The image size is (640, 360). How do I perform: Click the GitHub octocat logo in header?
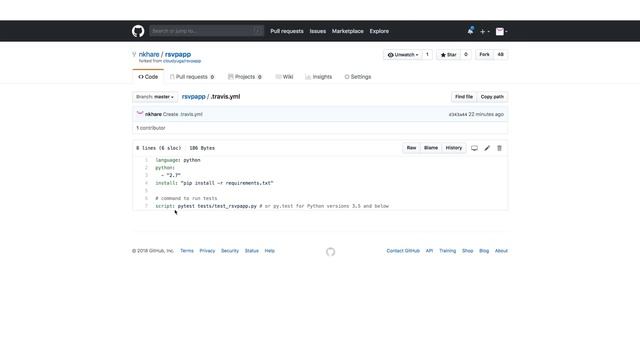138,31
